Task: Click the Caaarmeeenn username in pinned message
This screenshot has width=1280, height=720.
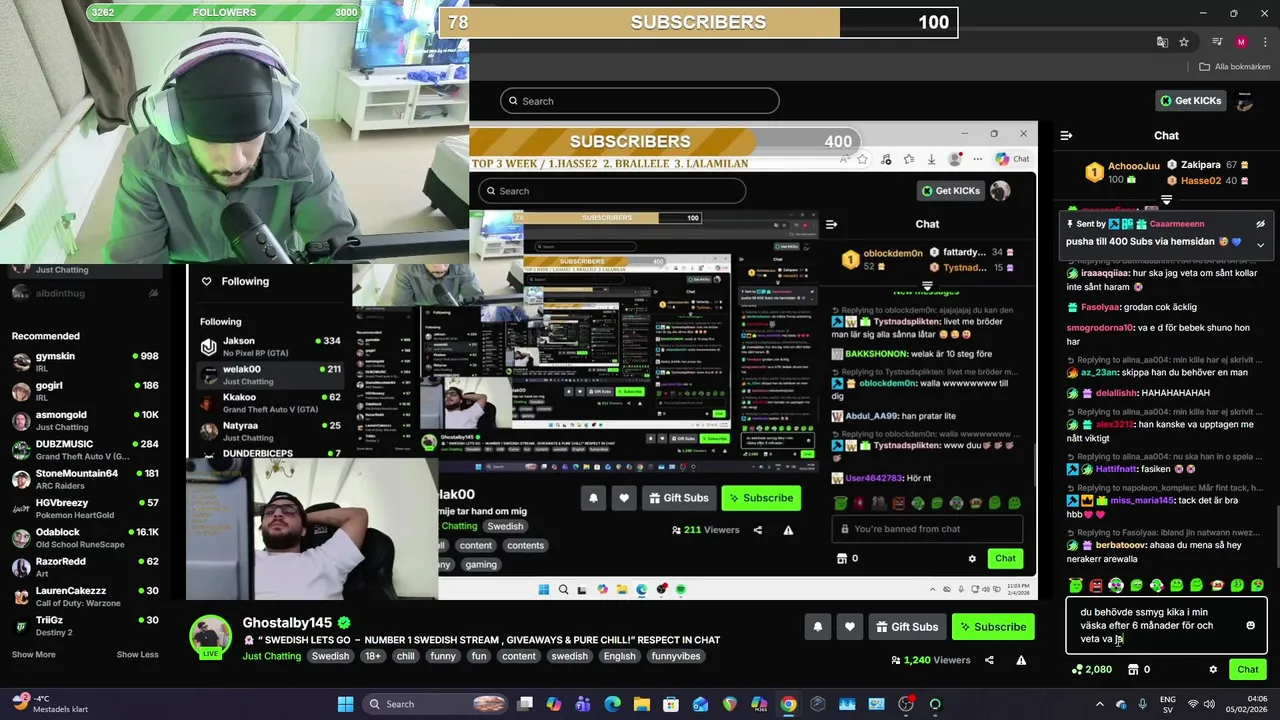Action: pyautogui.click(x=1177, y=224)
